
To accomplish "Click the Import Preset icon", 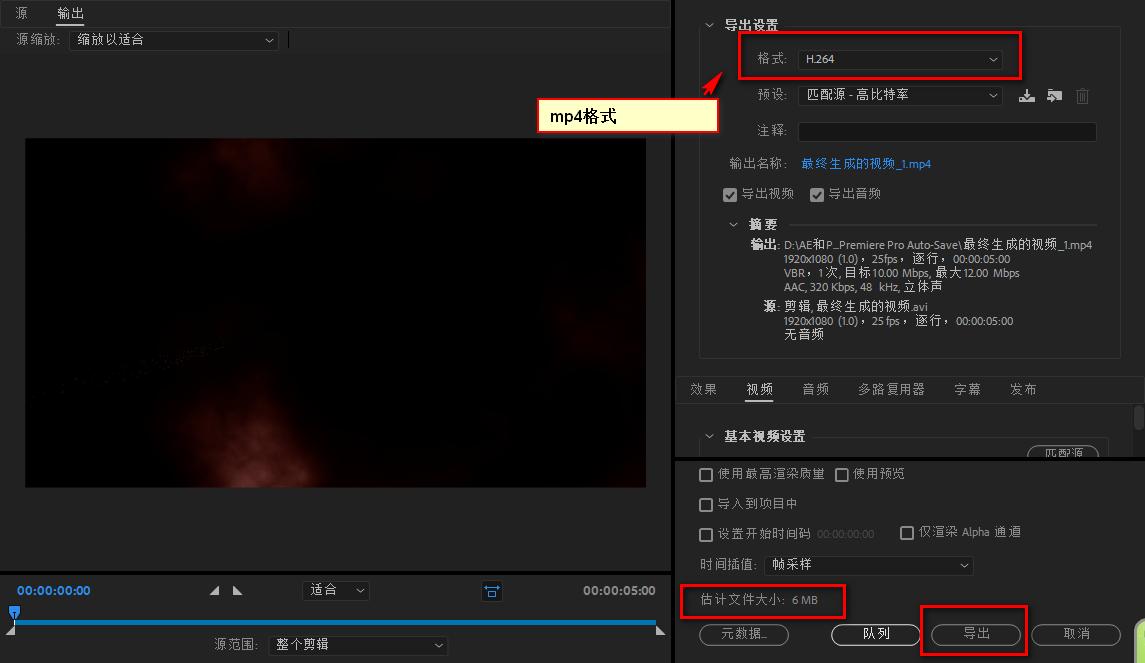I will [x=1054, y=95].
